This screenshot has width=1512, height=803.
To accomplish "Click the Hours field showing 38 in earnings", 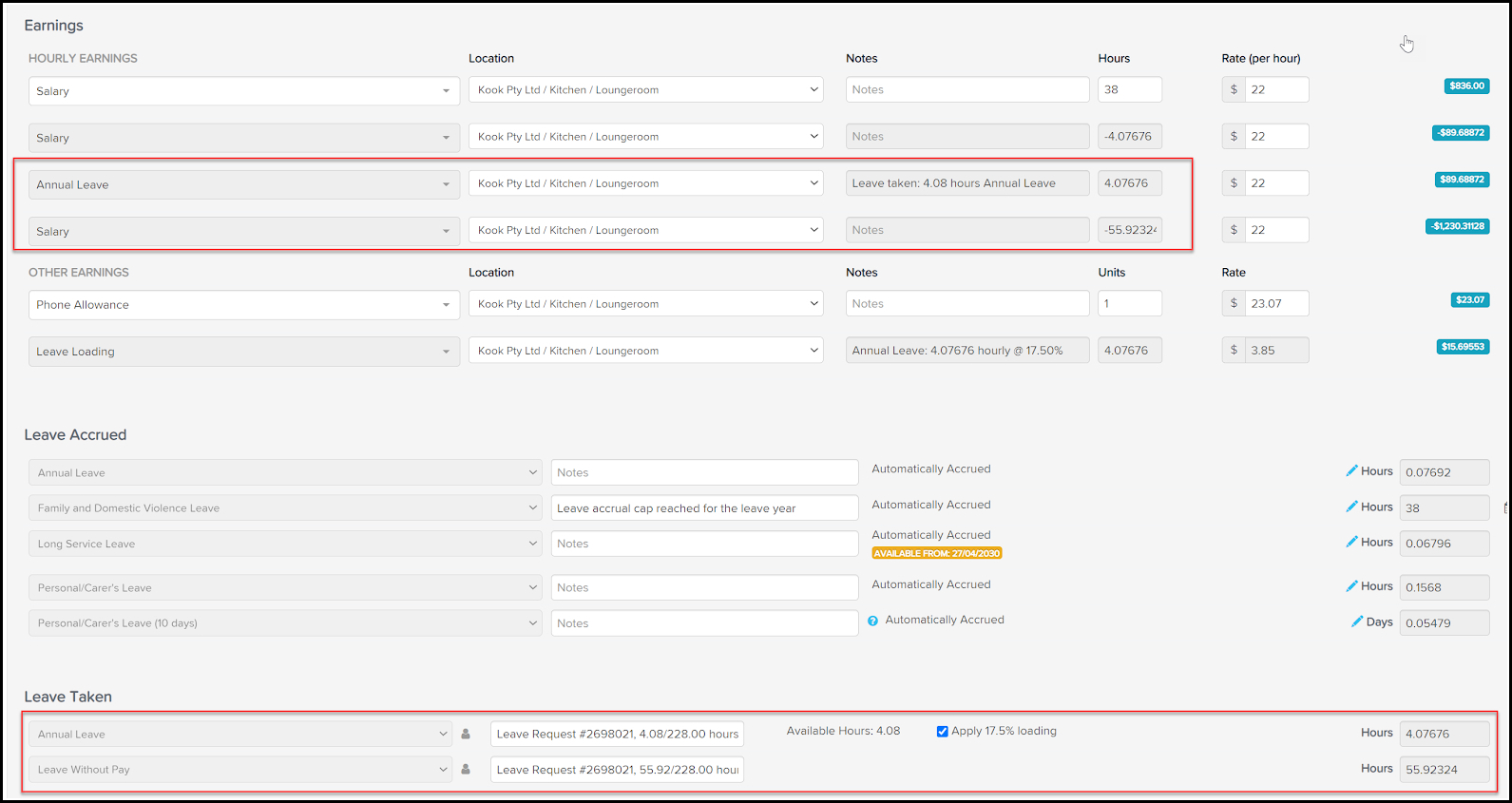I will coord(1130,89).
